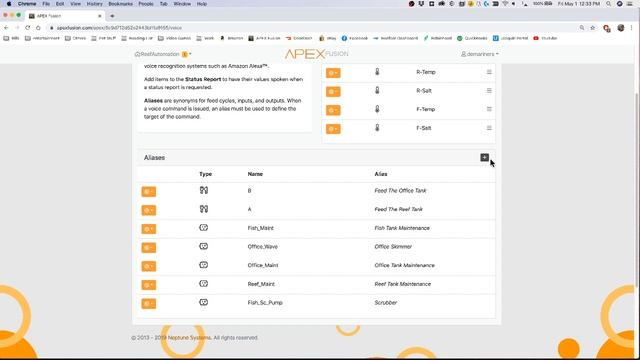Open the Chrome Edit menu
Viewport: 640px width, 360px height.
(x=60, y=4)
